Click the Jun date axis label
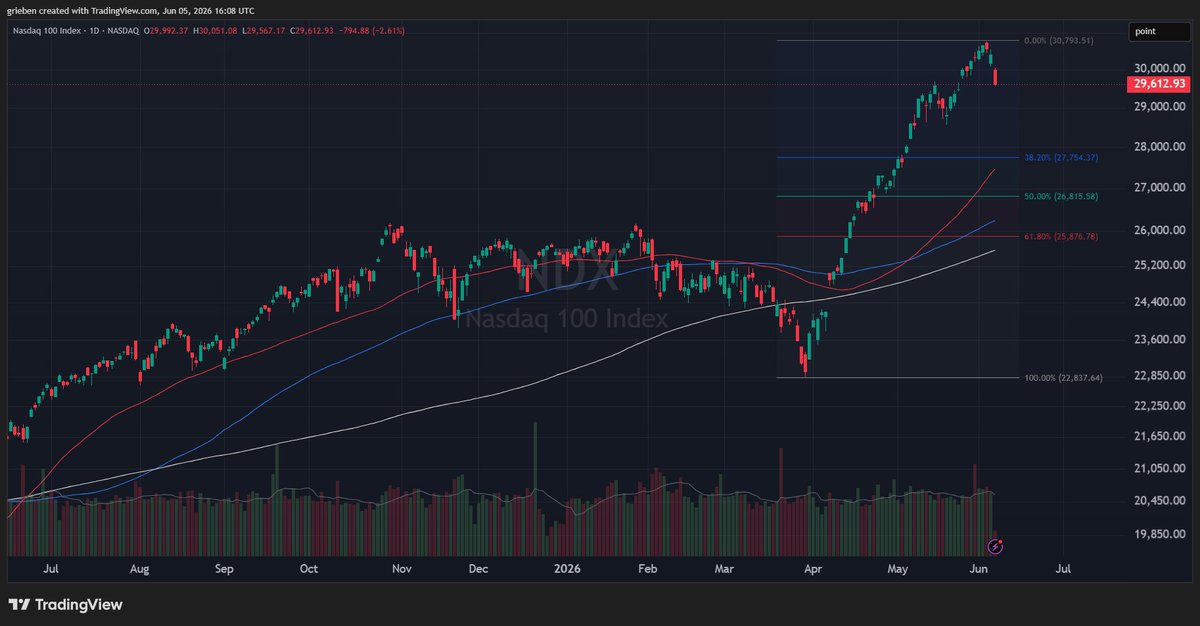The height and width of the screenshot is (626, 1200). point(978,569)
